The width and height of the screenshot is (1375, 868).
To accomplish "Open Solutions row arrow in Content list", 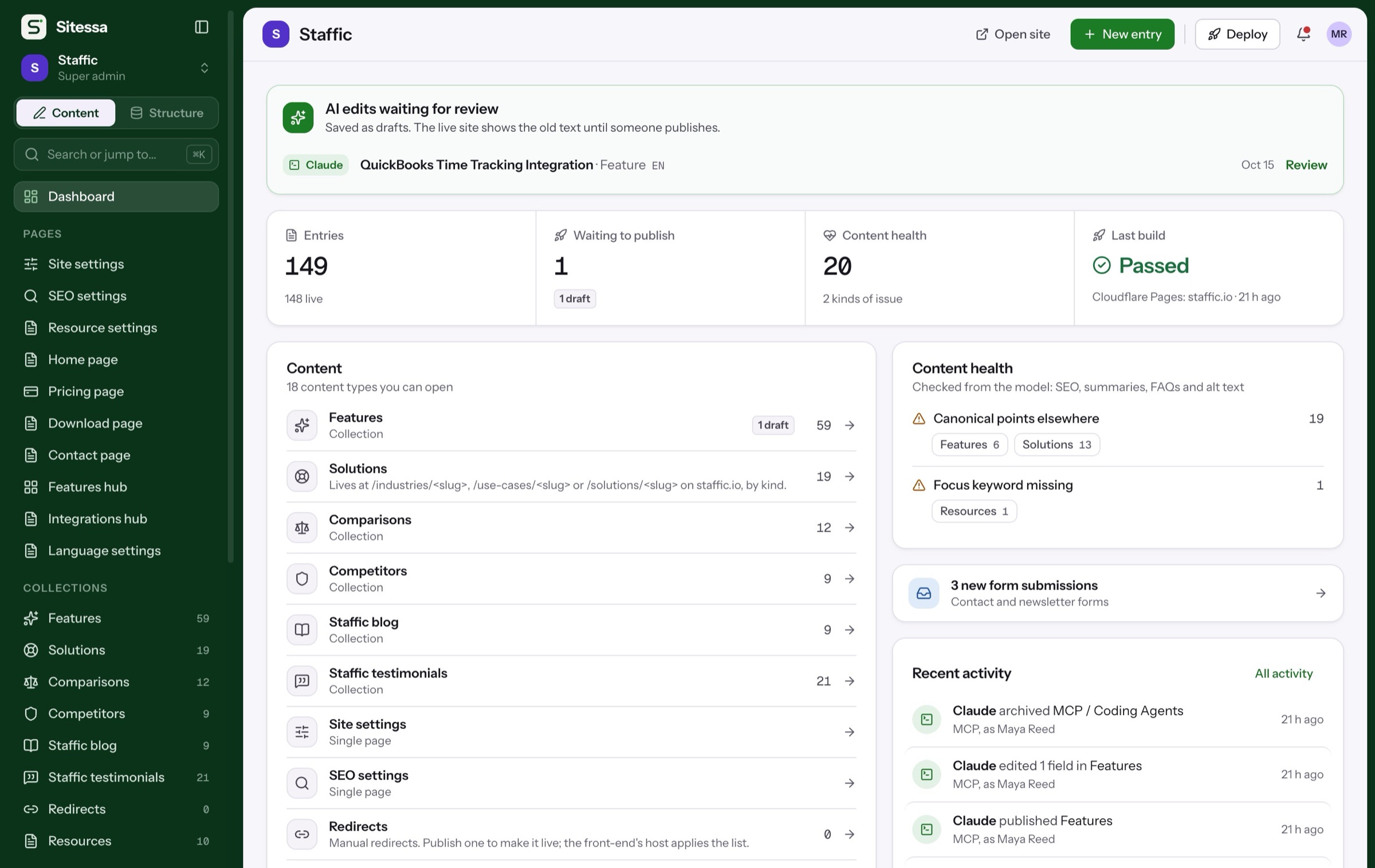I will tap(850, 476).
